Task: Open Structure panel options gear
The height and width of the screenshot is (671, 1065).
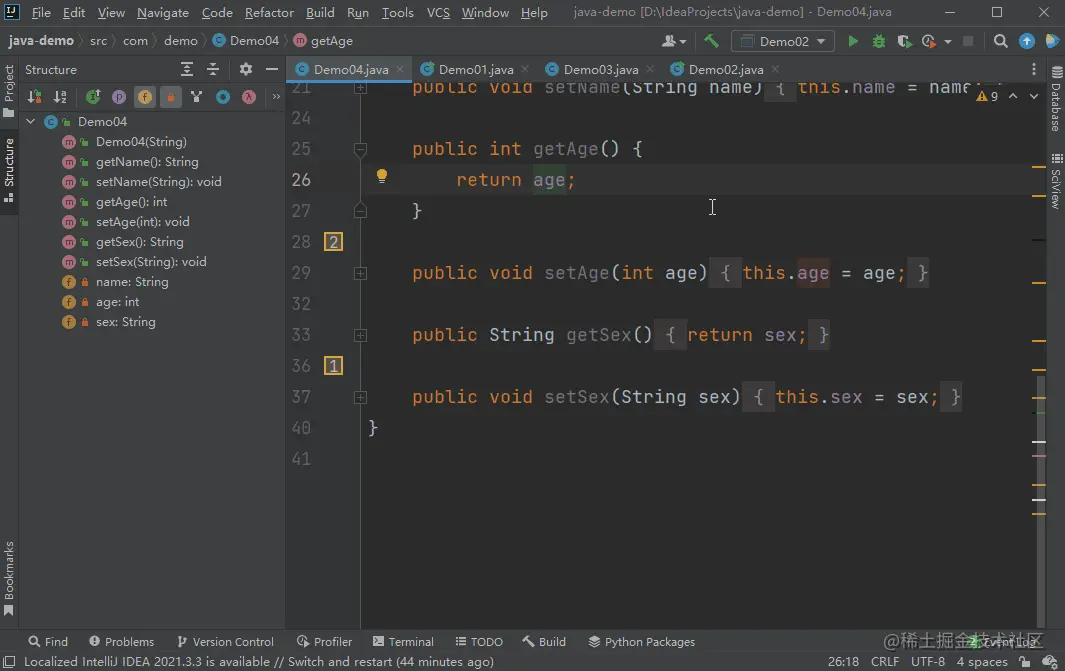Action: pyautogui.click(x=246, y=69)
